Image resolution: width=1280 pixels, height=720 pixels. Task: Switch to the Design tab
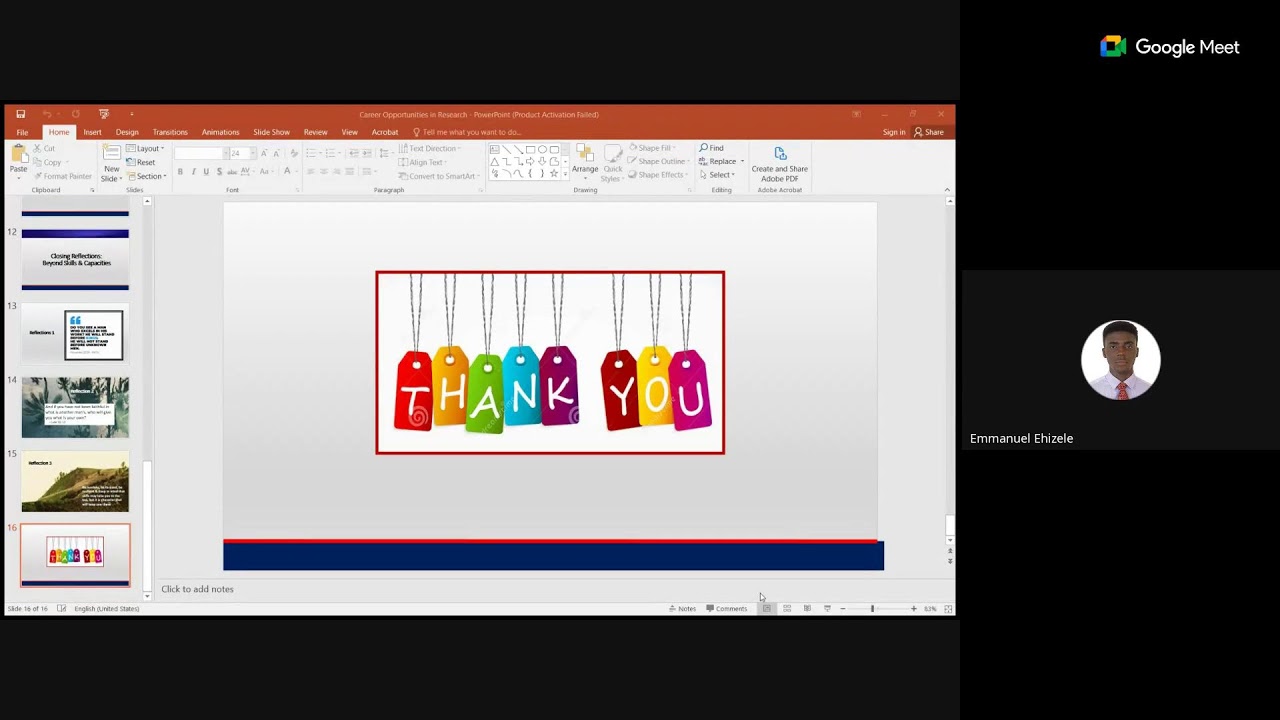click(127, 132)
